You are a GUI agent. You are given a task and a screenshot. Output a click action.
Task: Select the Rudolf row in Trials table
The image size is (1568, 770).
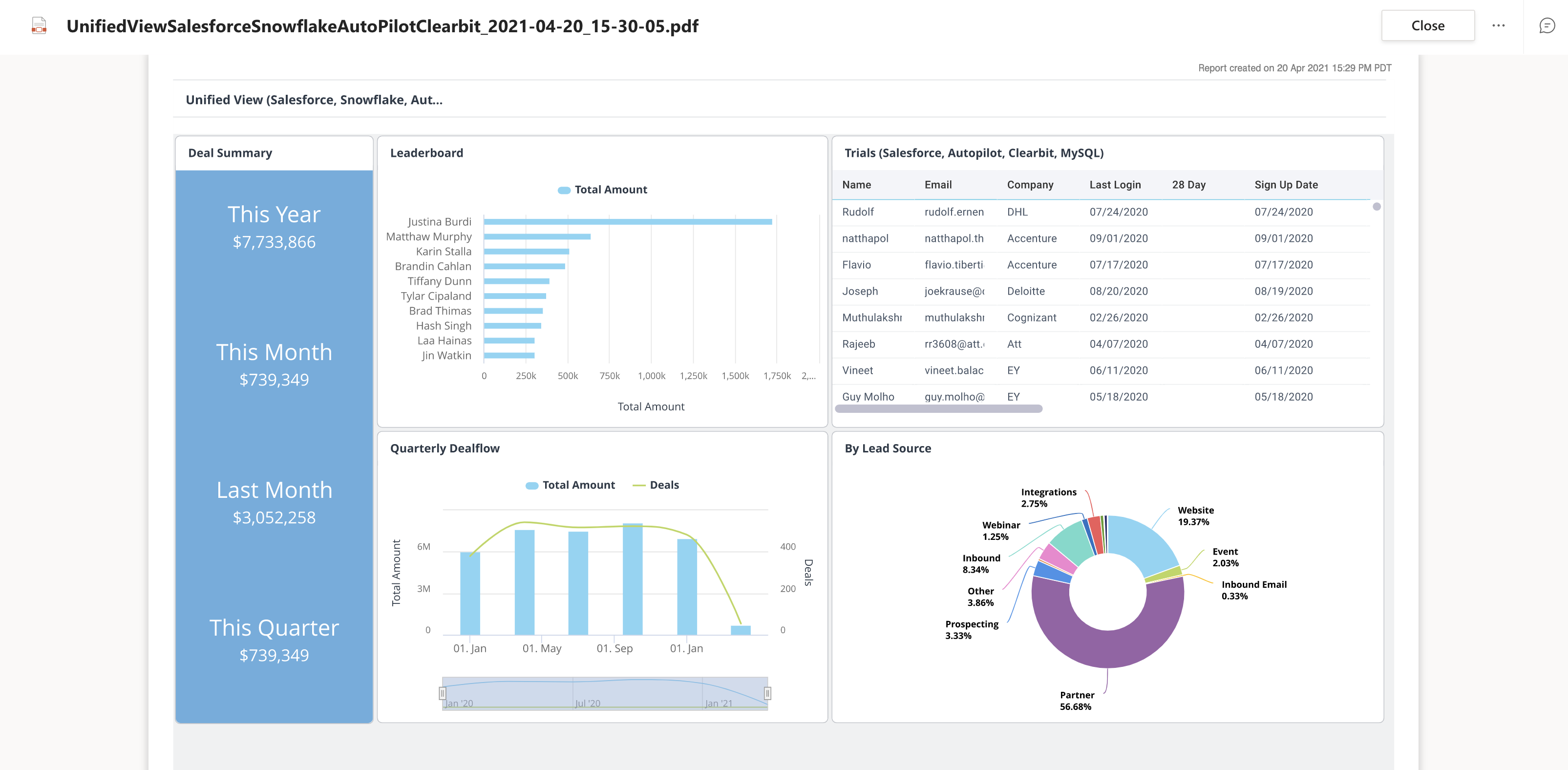pos(858,212)
